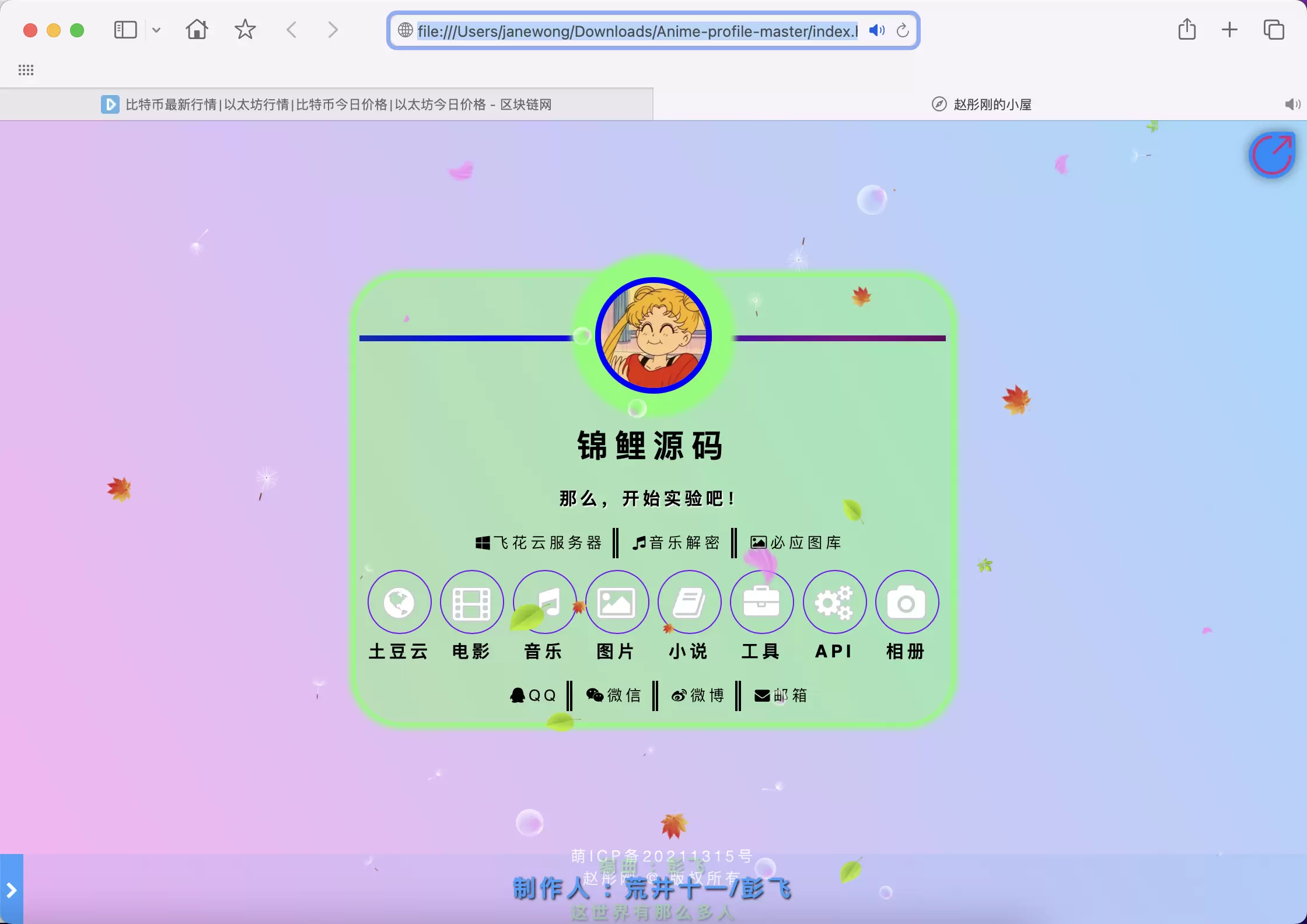Click the blue circular arrow floating button

point(1272,155)
